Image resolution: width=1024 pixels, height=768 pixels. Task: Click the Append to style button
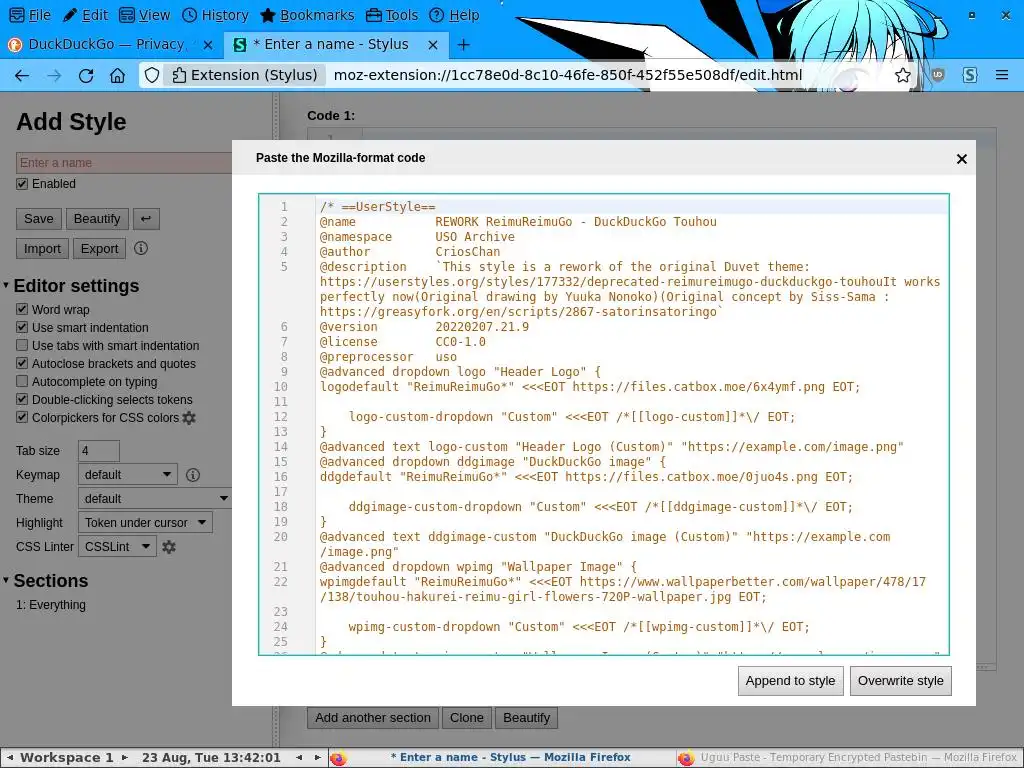click(x=790, y=681)
